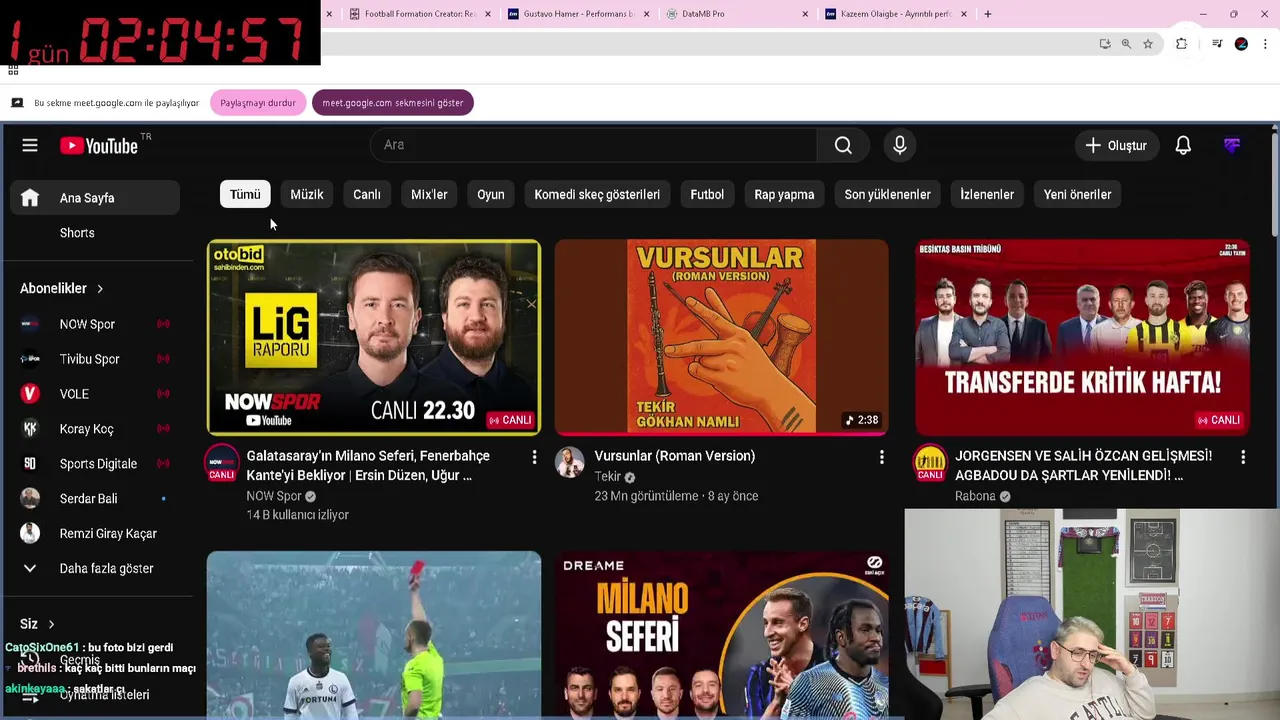Bookmark this page with the star icon
1280x720 pixels.
click(1148, 44)
